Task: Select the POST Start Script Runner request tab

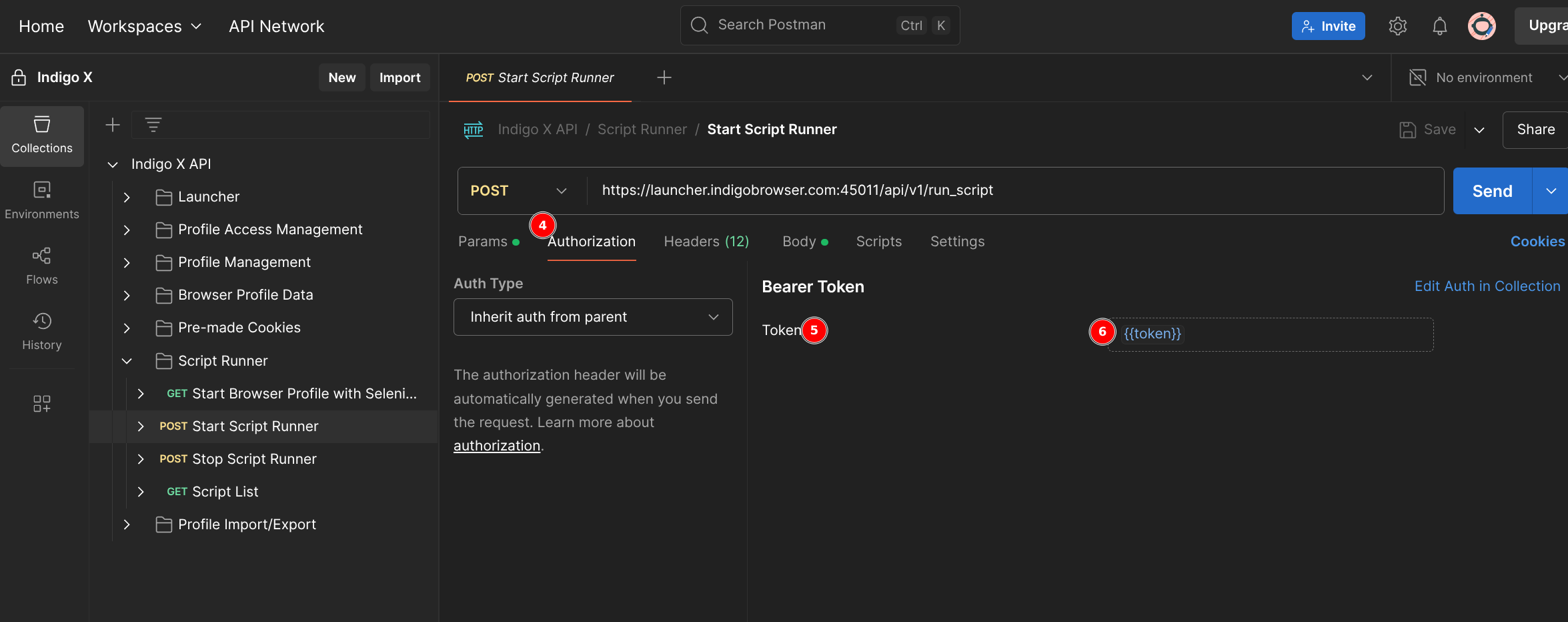Action: tap(540, 77)
